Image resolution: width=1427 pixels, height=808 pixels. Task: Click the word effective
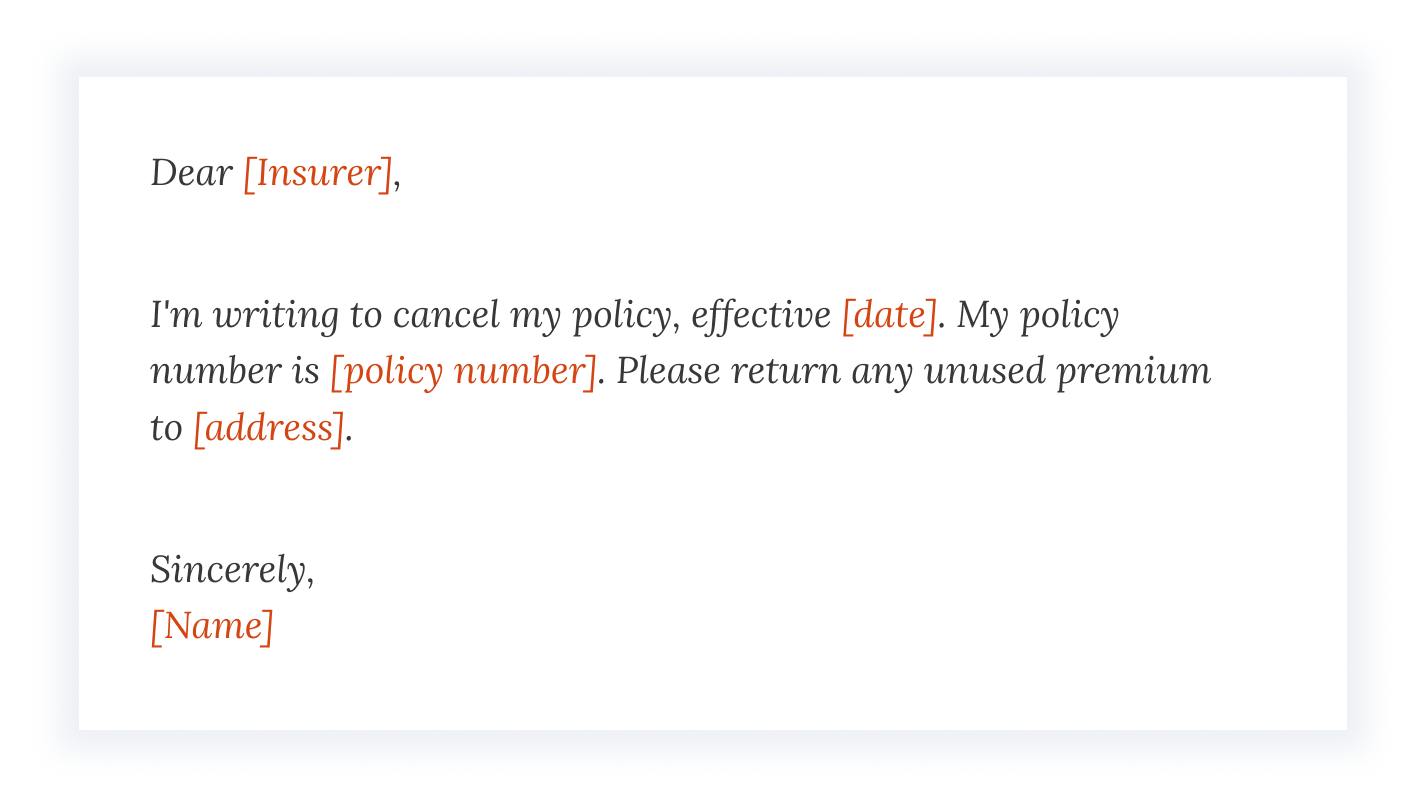tap(761, 316)
